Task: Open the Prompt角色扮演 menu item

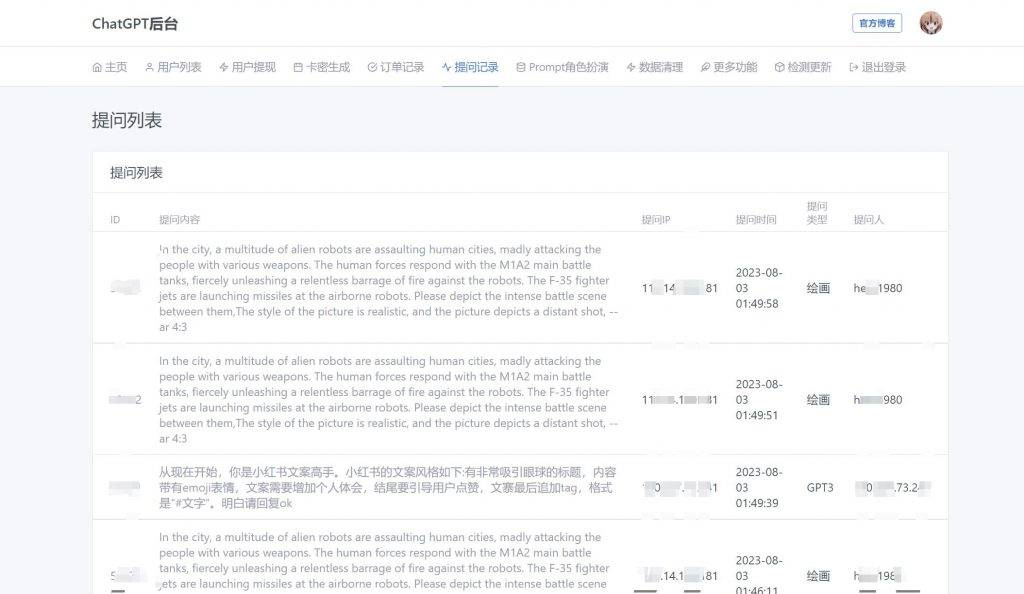Action: click(x=562, y=67)
